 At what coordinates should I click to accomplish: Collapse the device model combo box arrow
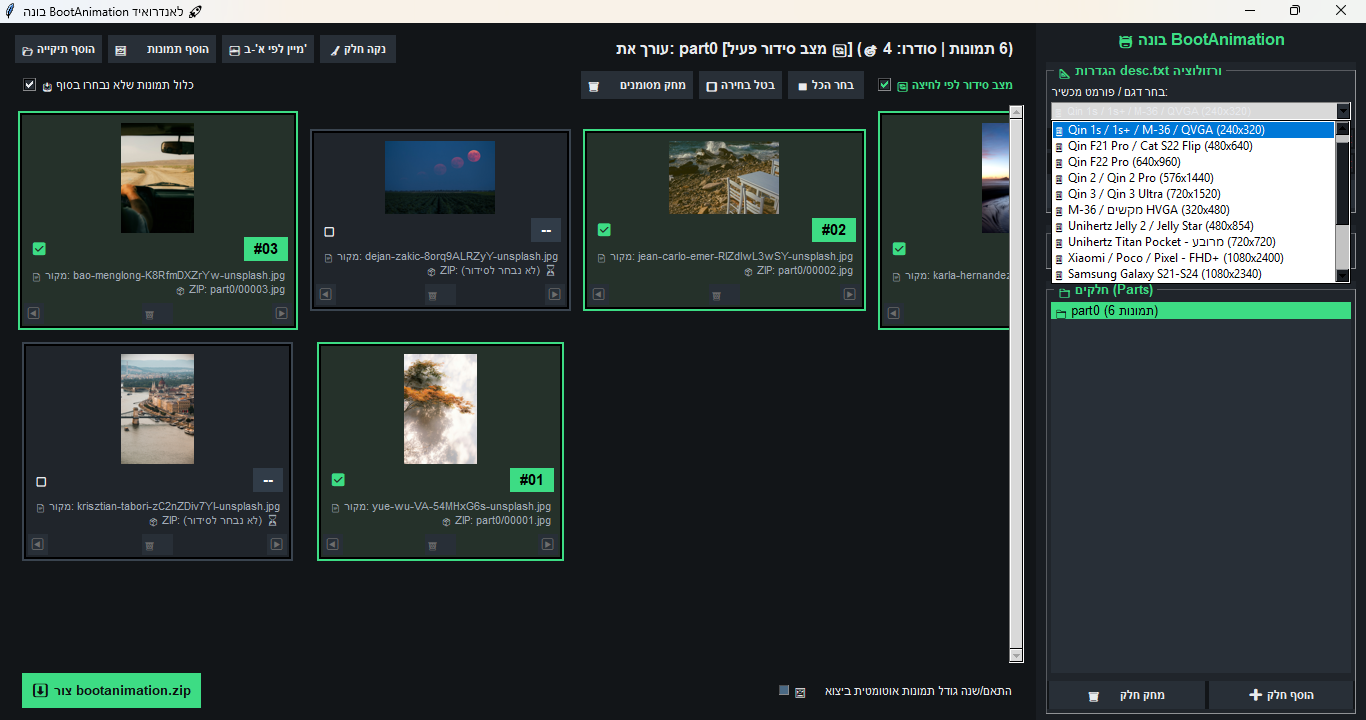pos(1343,111)
